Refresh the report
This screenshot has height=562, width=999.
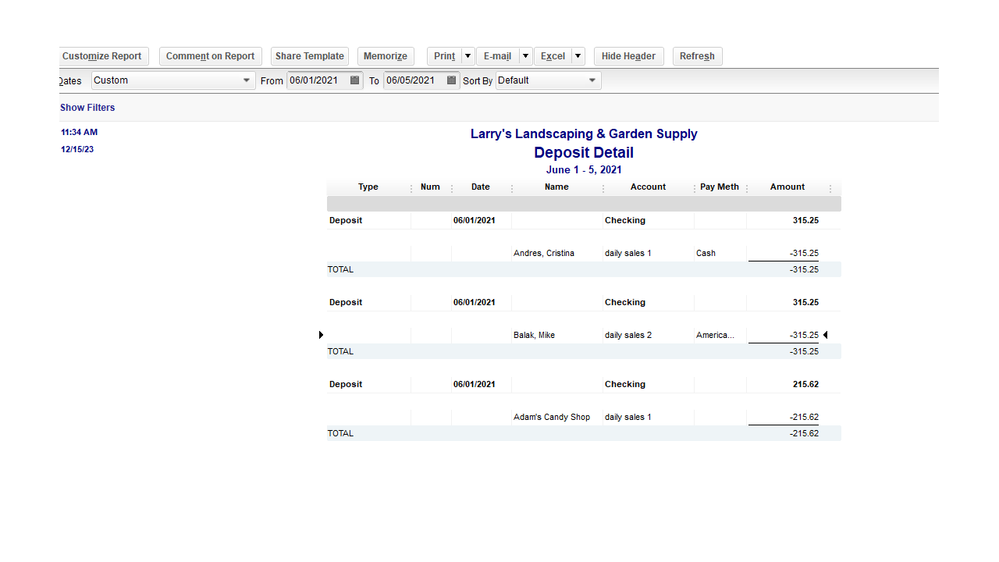(697, 56)
